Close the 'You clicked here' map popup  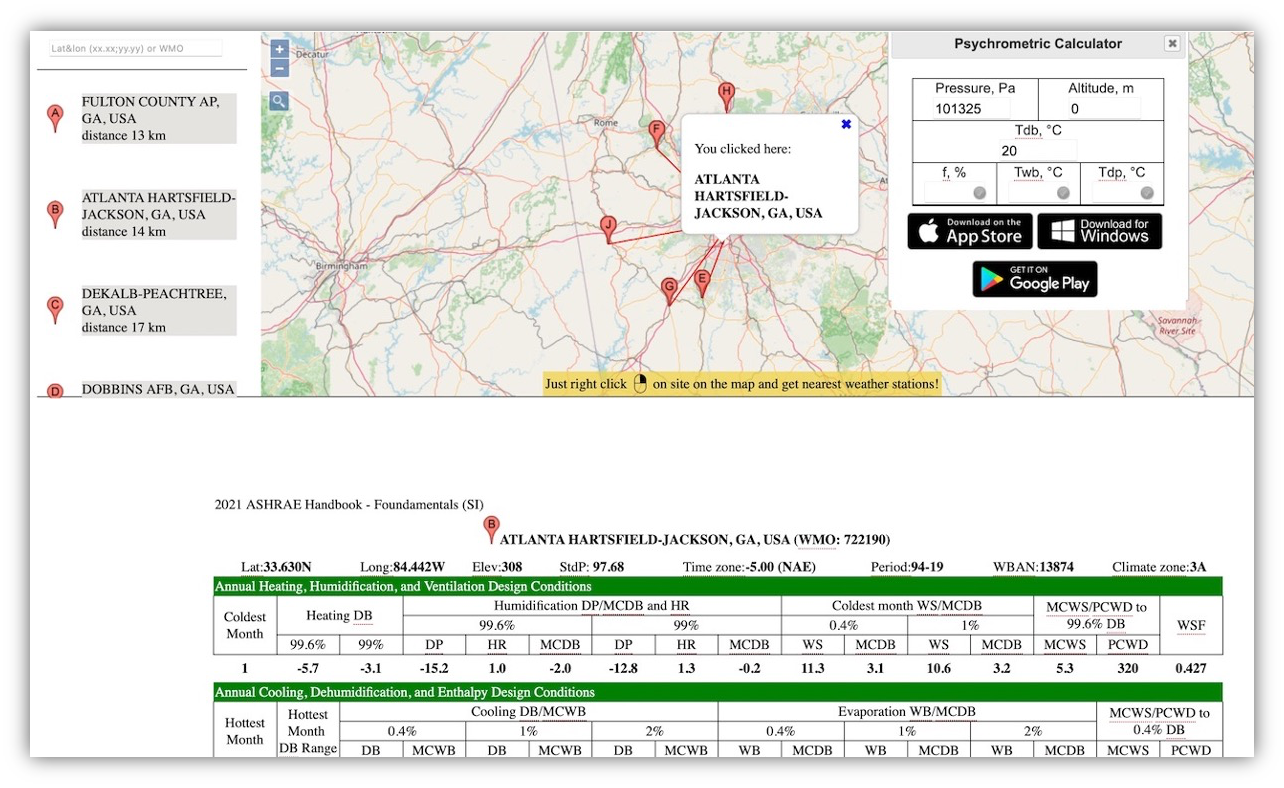846,125
